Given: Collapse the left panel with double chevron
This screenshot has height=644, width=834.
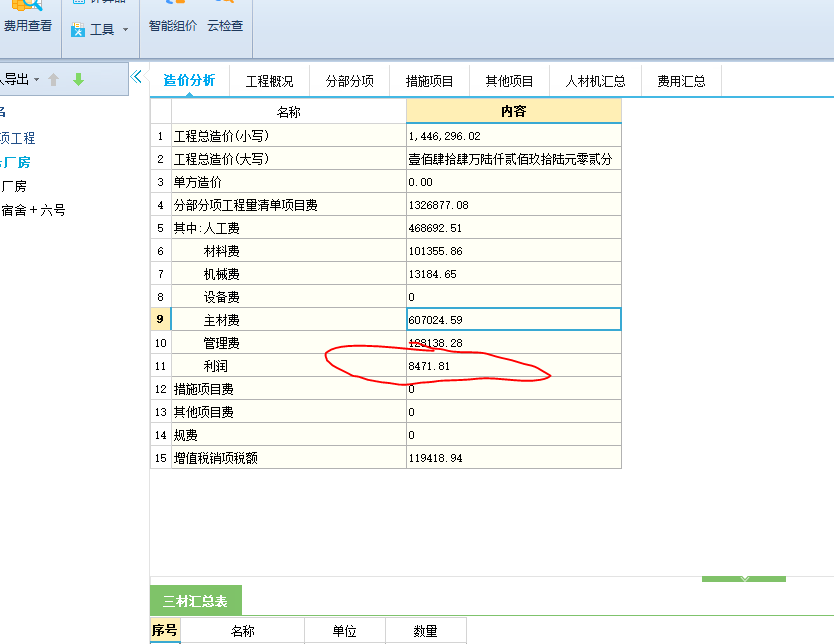Looking at the screenshot, I should point(136,77).
